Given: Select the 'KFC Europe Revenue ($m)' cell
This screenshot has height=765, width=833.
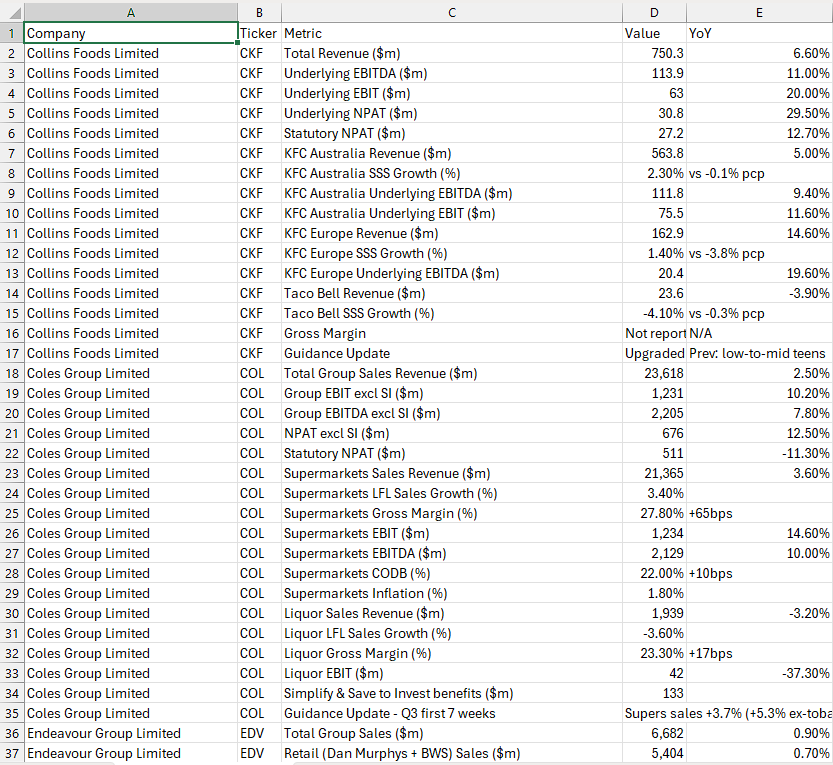Looking at the screenshot, I should (x=452, y=233).
